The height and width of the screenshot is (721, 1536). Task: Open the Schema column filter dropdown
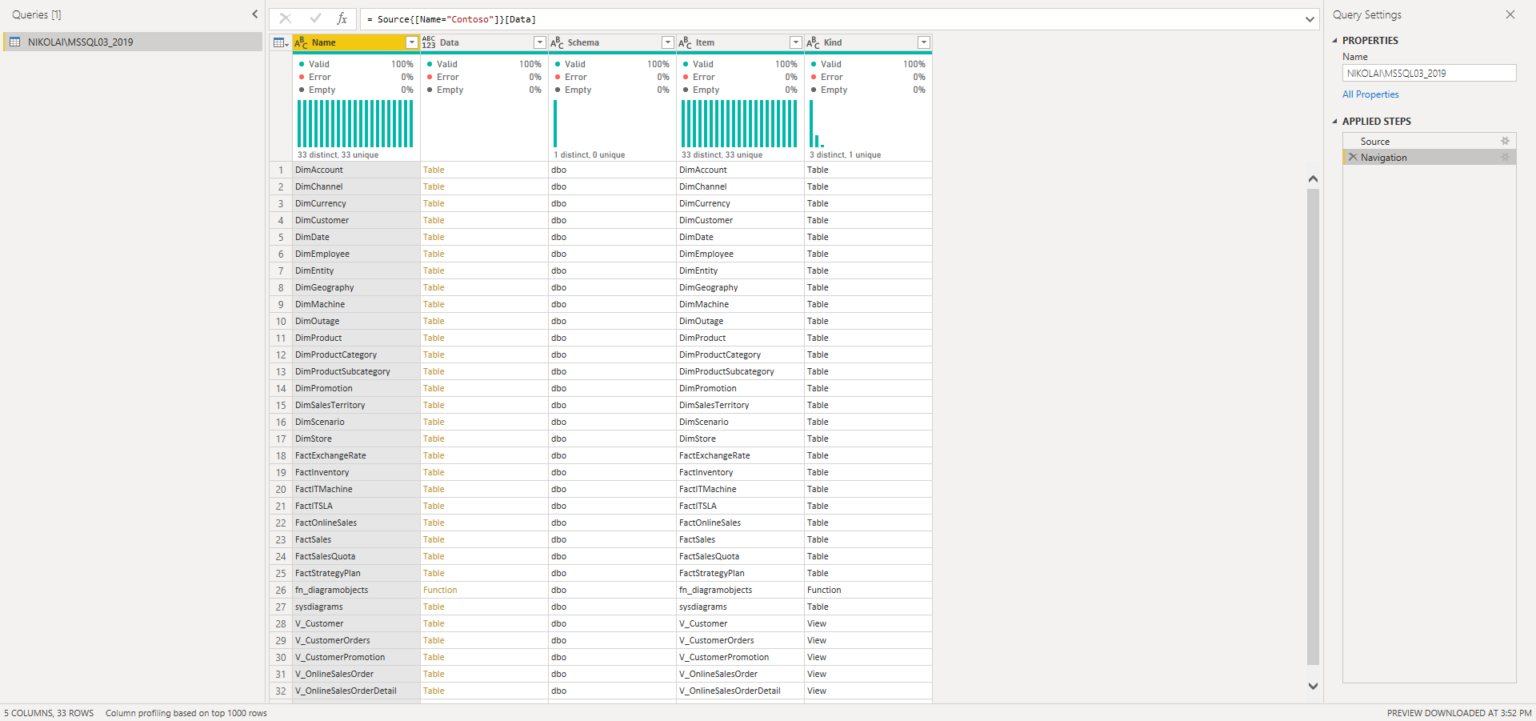668,43
